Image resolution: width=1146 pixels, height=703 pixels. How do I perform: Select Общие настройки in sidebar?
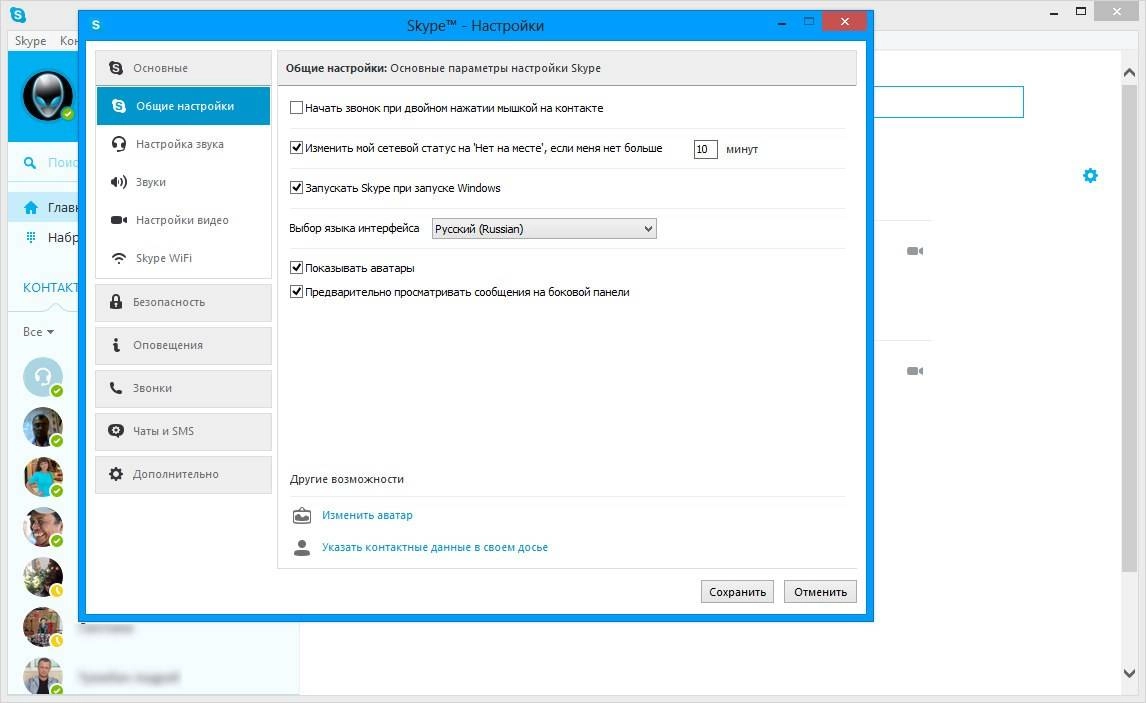(183, 106)
